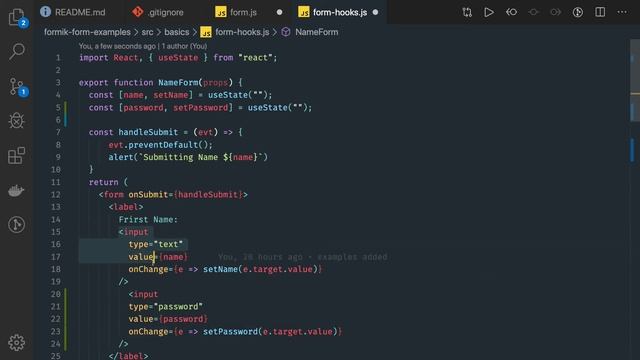Close form-hooks.js tab via unsaved dot
The height and width of the screenshot is (360, 640).
(x=375, y=12)
